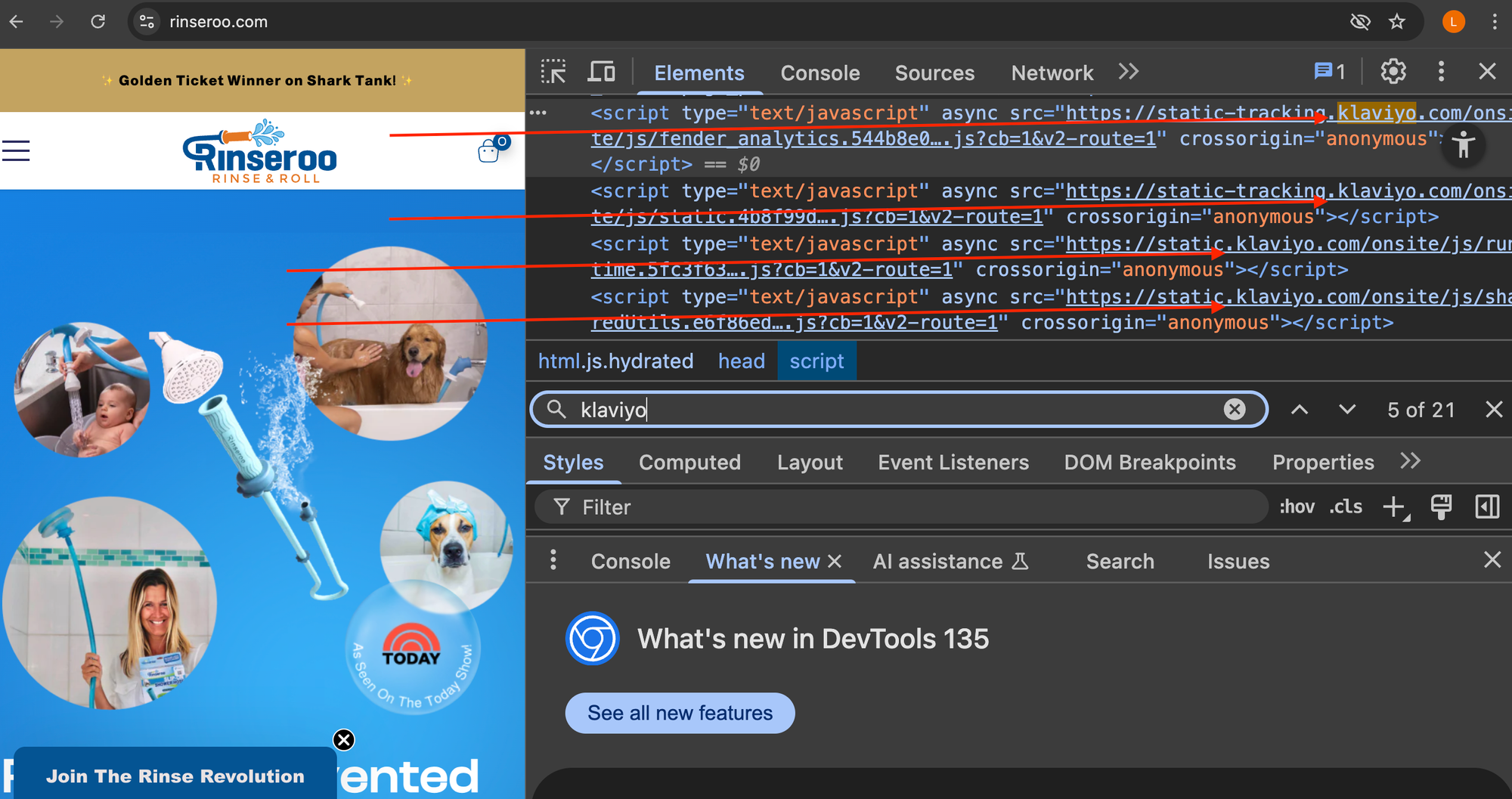Open the sharedUtils script link
This screenshot has width=1512, height=799.
click(x=795, y=323)
